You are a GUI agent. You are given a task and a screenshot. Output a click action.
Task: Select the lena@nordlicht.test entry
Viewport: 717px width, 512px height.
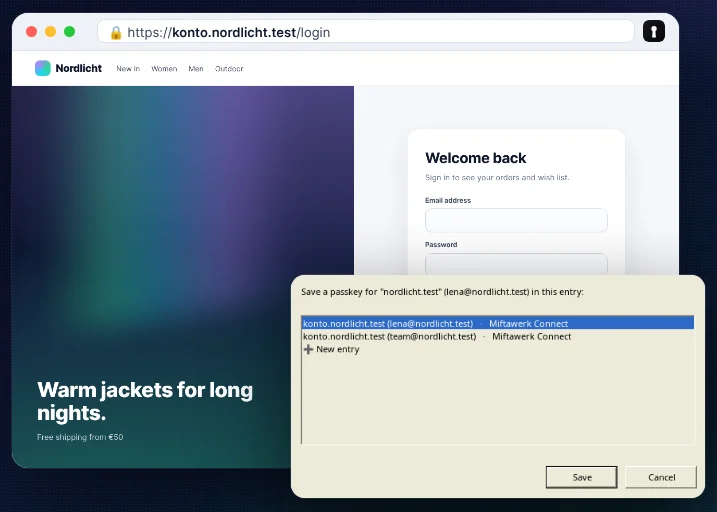(498, 323)
